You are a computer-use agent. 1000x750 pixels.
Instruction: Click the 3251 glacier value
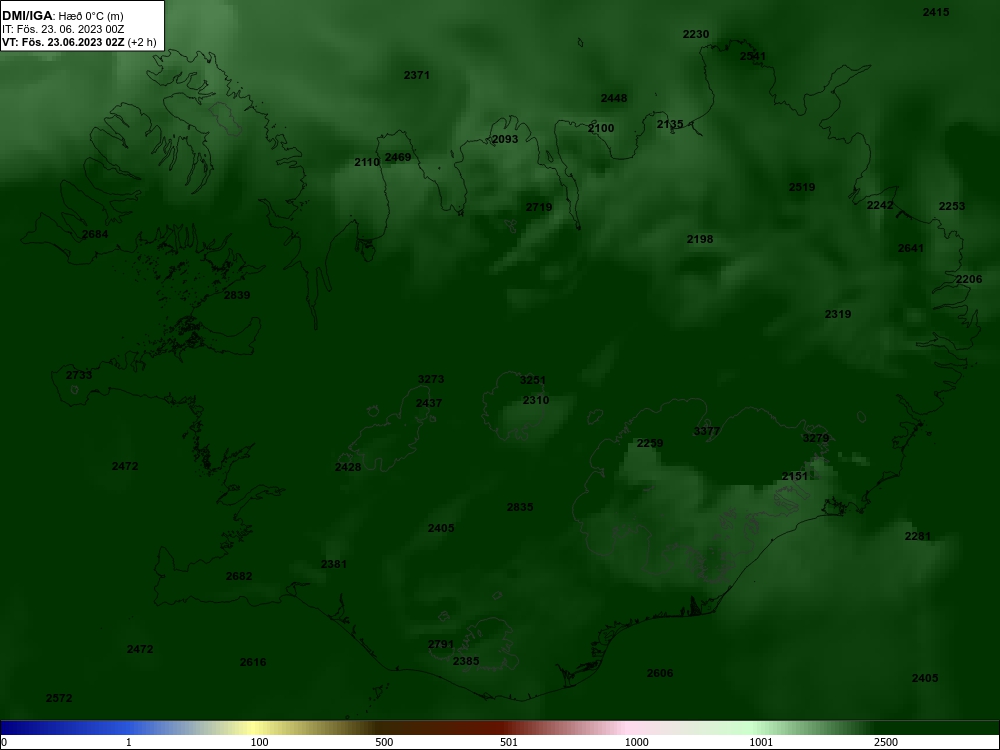(533, 381)
